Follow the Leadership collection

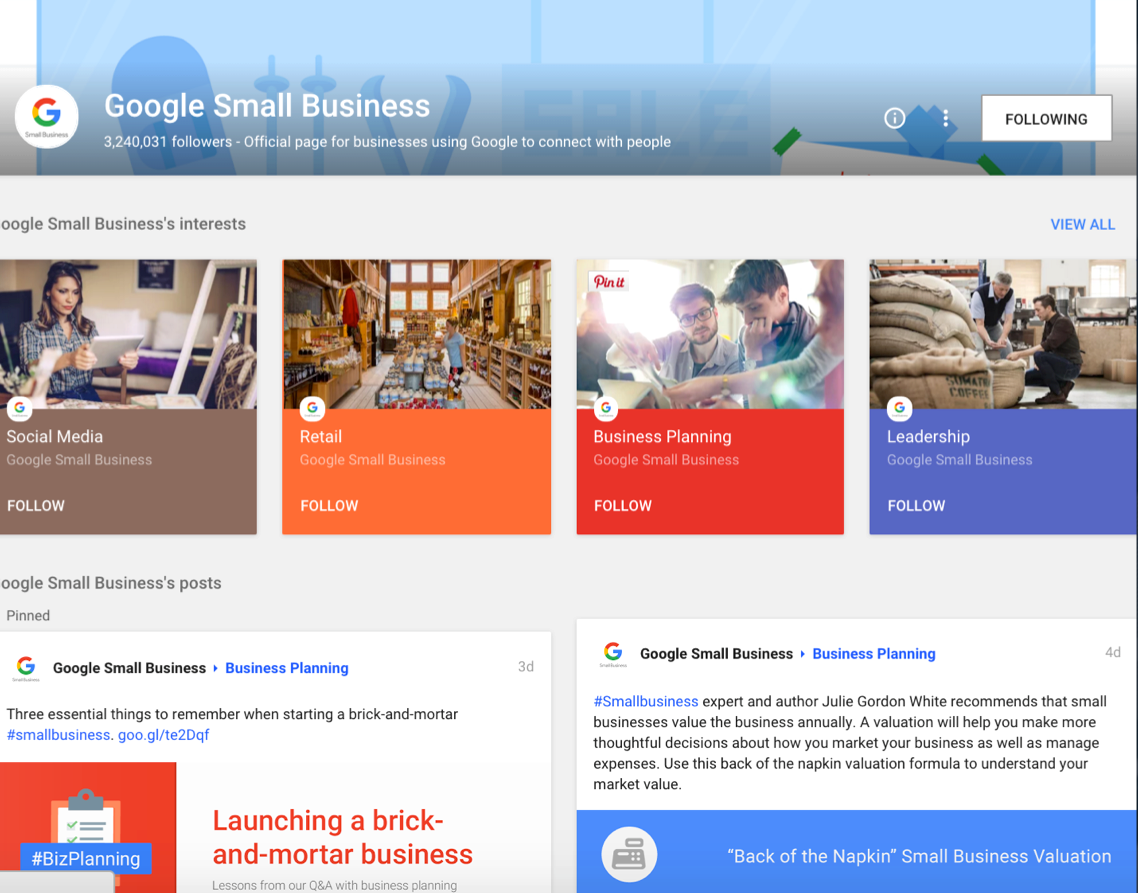[x=916, y=505]
